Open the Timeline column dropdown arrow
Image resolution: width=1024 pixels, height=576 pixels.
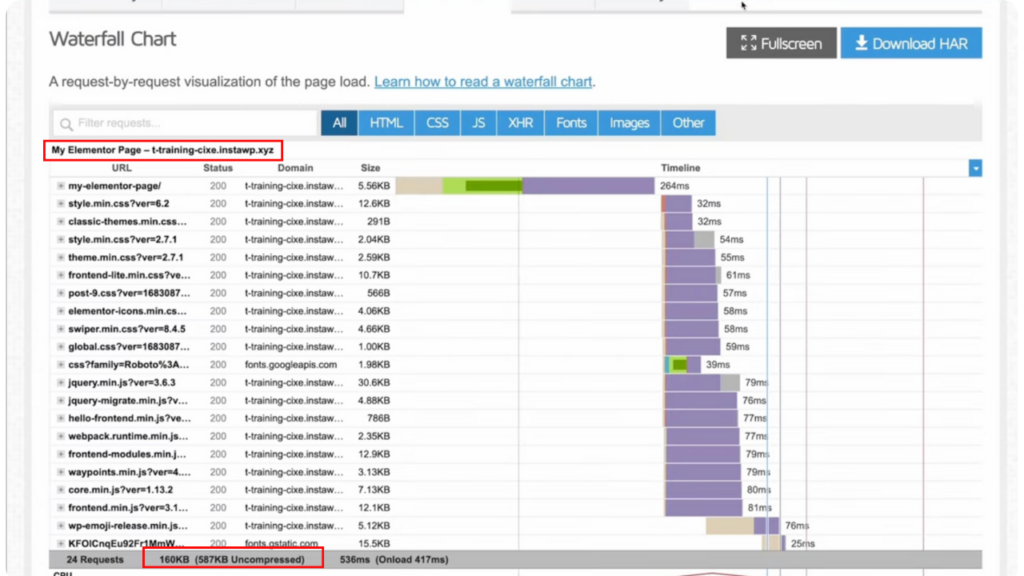coord(975,168)
